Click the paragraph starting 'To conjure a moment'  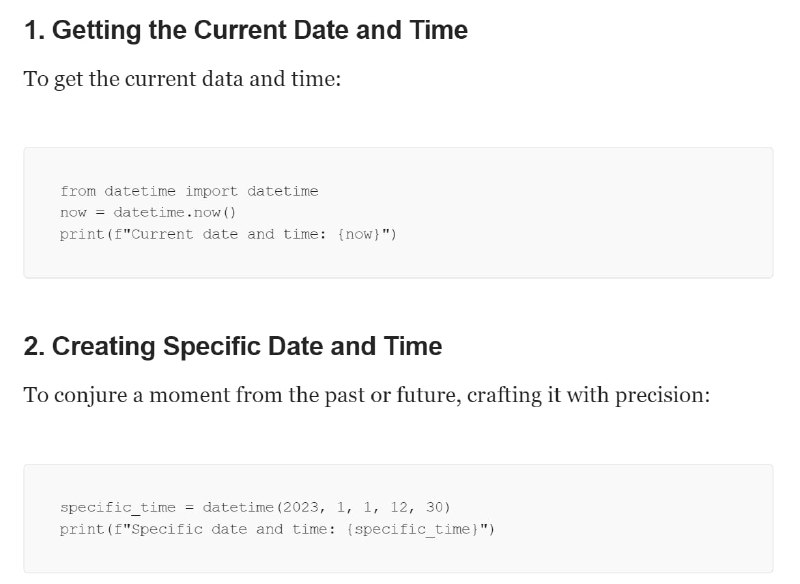pos(367,395)
